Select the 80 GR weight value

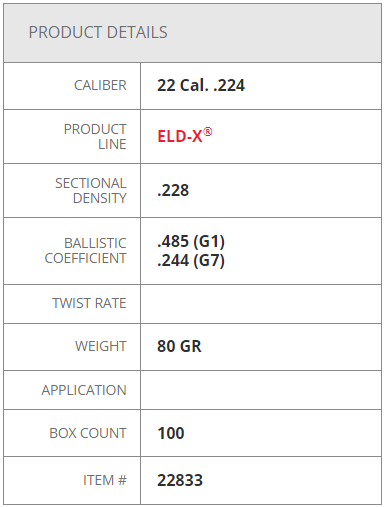[x=179, y=346]
